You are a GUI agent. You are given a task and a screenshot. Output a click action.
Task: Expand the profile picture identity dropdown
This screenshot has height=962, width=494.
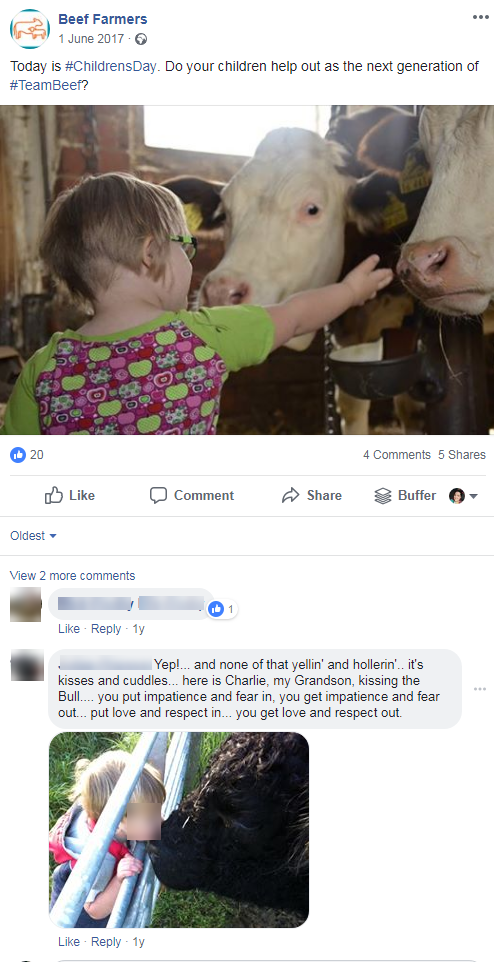(463, 496)
